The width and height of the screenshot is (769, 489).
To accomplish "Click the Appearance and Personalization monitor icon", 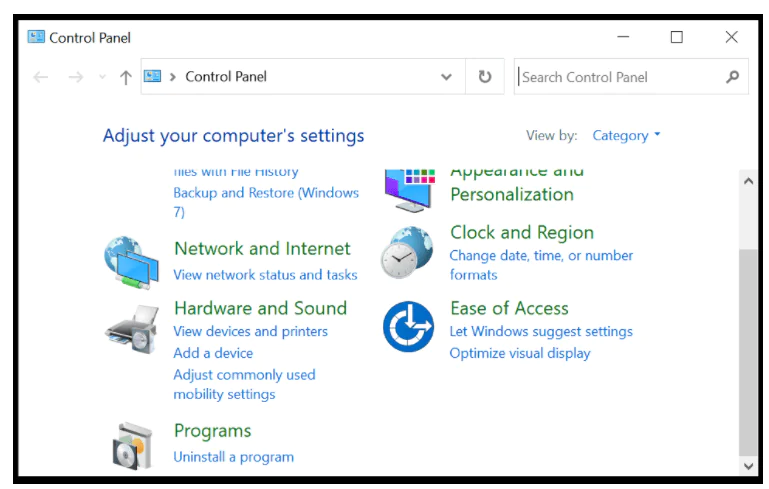I will tap(408, 189).
